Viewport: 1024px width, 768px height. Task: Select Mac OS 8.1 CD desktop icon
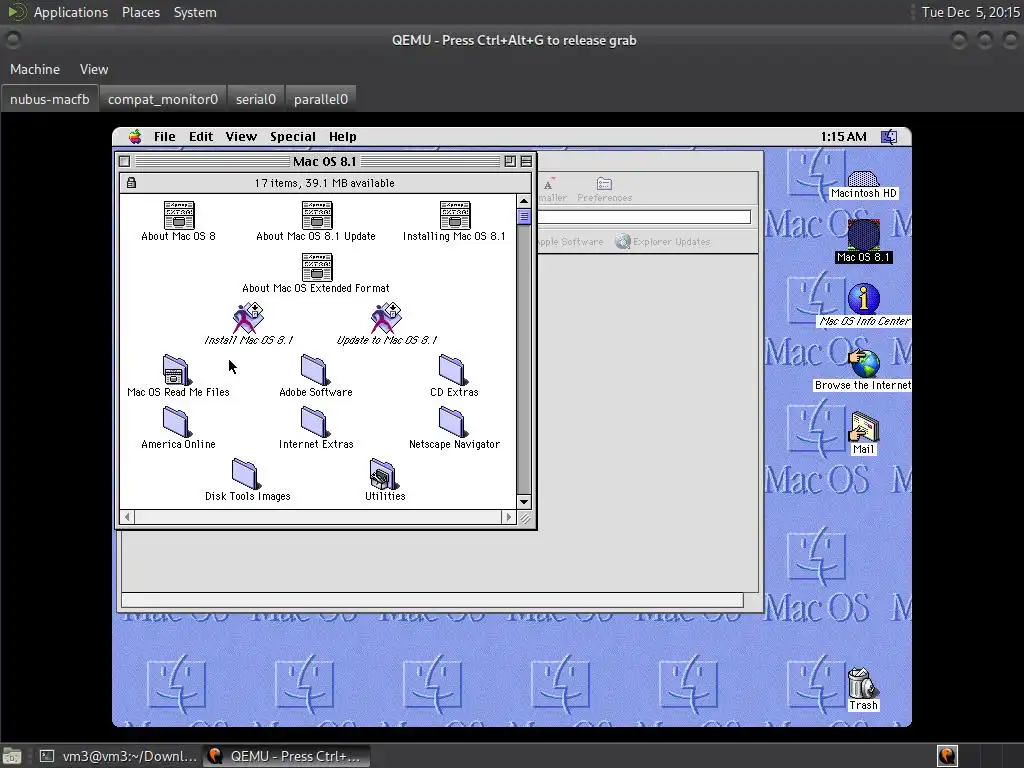point(863,235)
